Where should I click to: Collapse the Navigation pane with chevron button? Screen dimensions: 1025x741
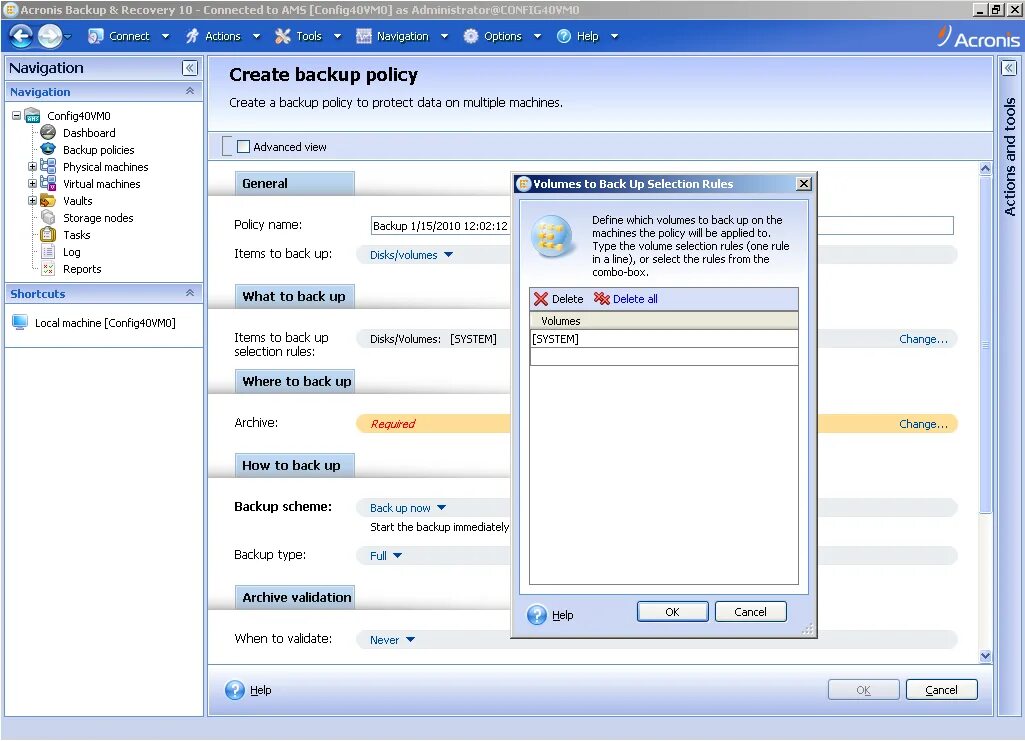pos(190,68)
